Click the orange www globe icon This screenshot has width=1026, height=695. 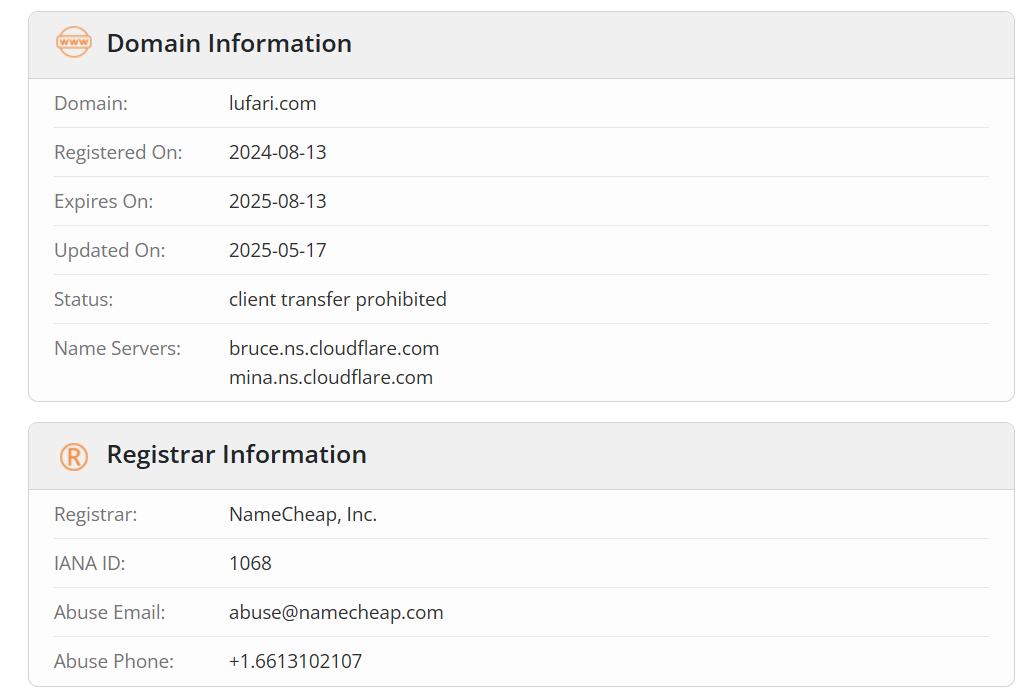click(73, 43)
